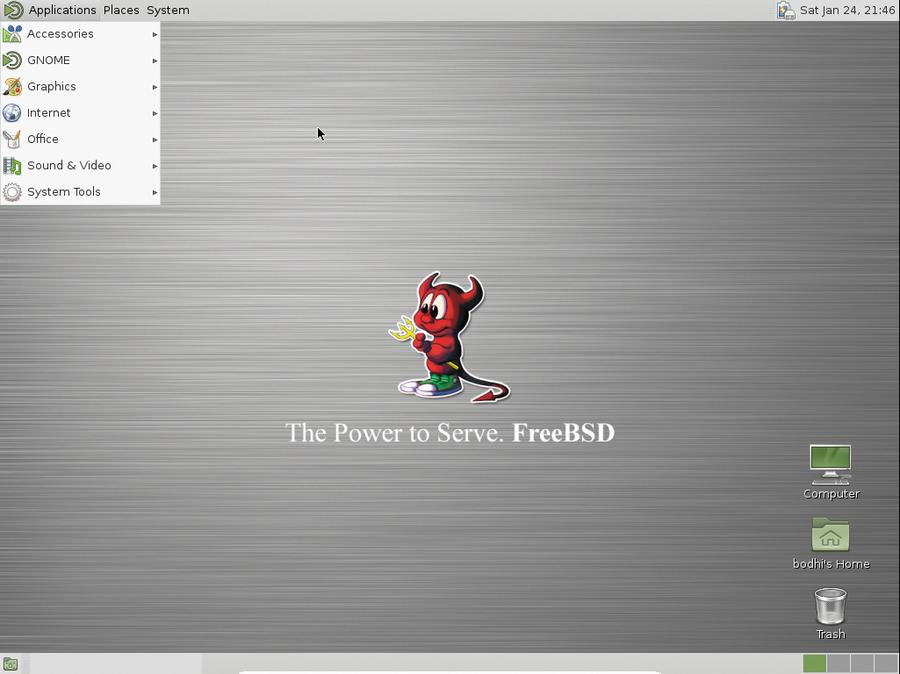Switch to the third workspace in switcher
This screenshot has height=674, width=900.
pyautogui.click(x=862, y=664)
